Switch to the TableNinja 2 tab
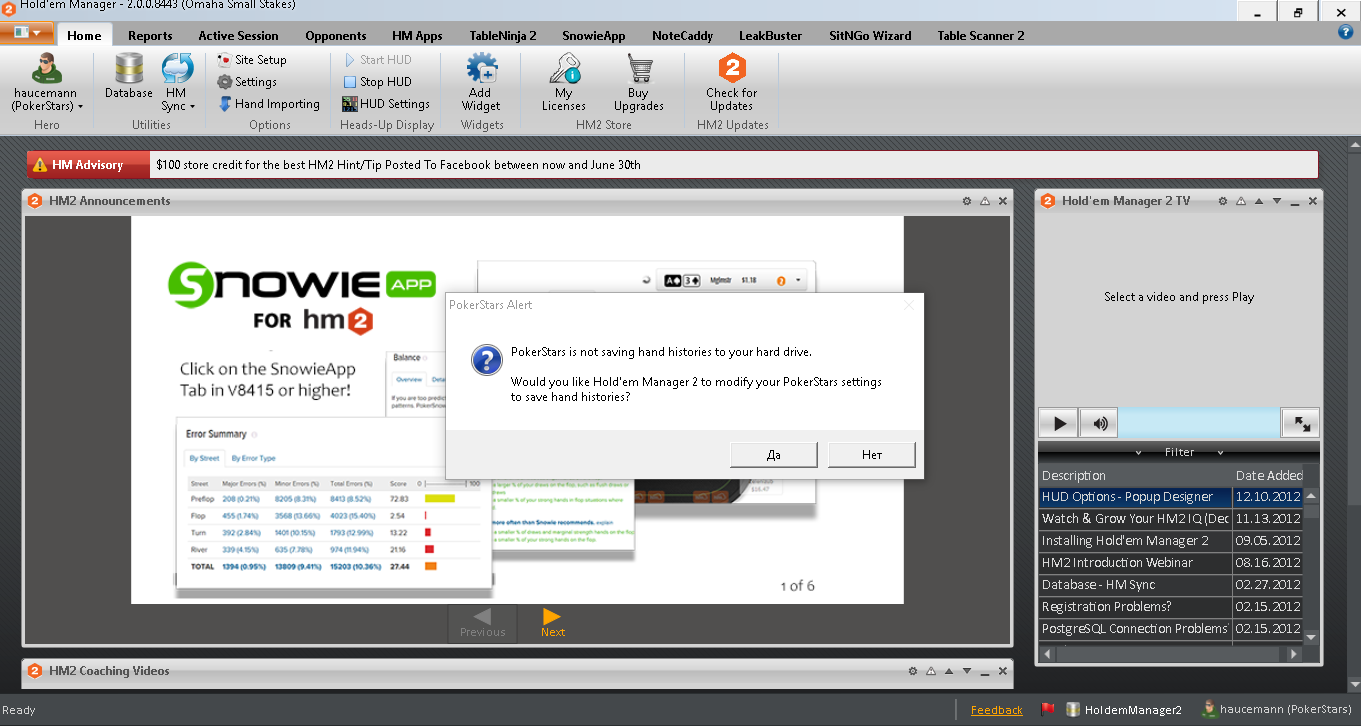This screenshot has width=1361, height=726. pos(503,36)
